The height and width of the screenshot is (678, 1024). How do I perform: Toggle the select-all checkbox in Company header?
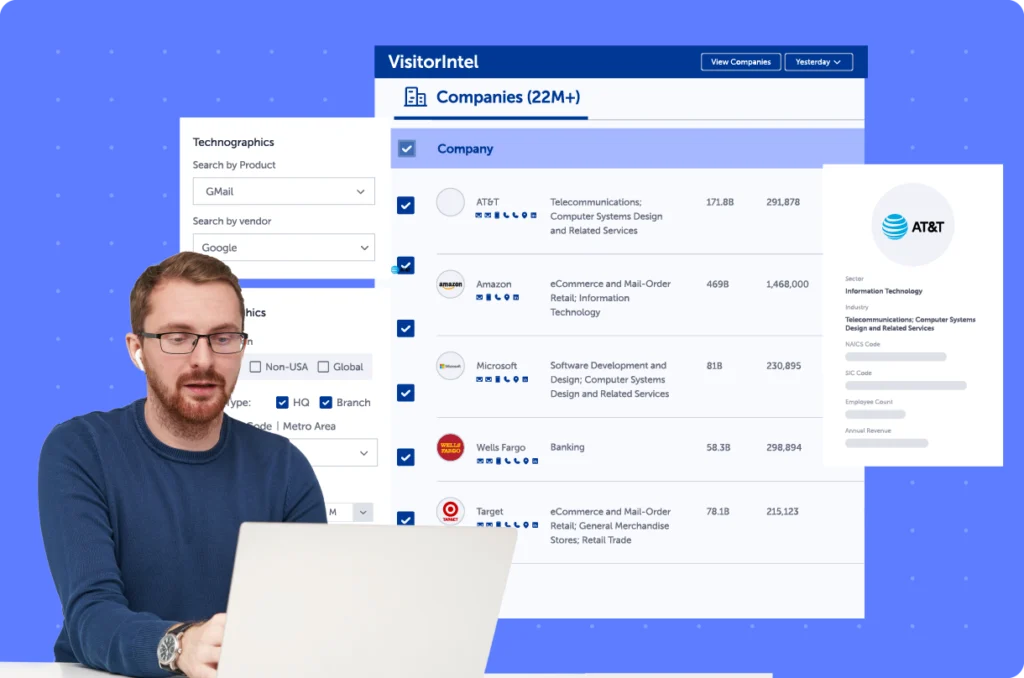pos(406,148)
